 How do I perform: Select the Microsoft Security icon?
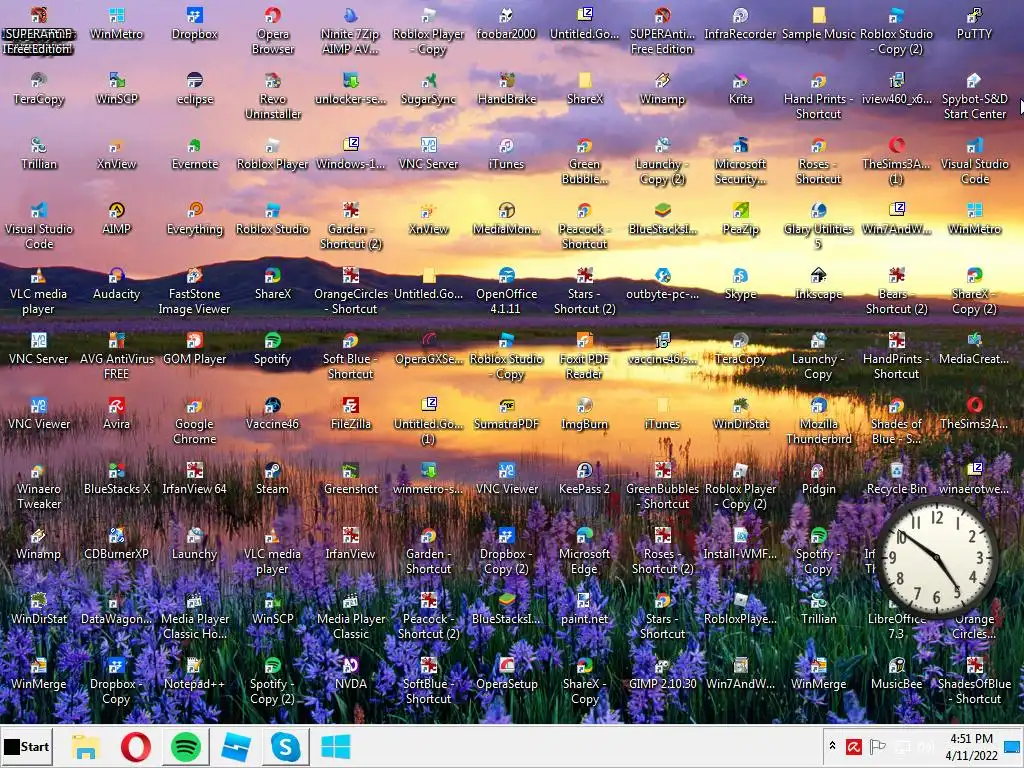740,161
